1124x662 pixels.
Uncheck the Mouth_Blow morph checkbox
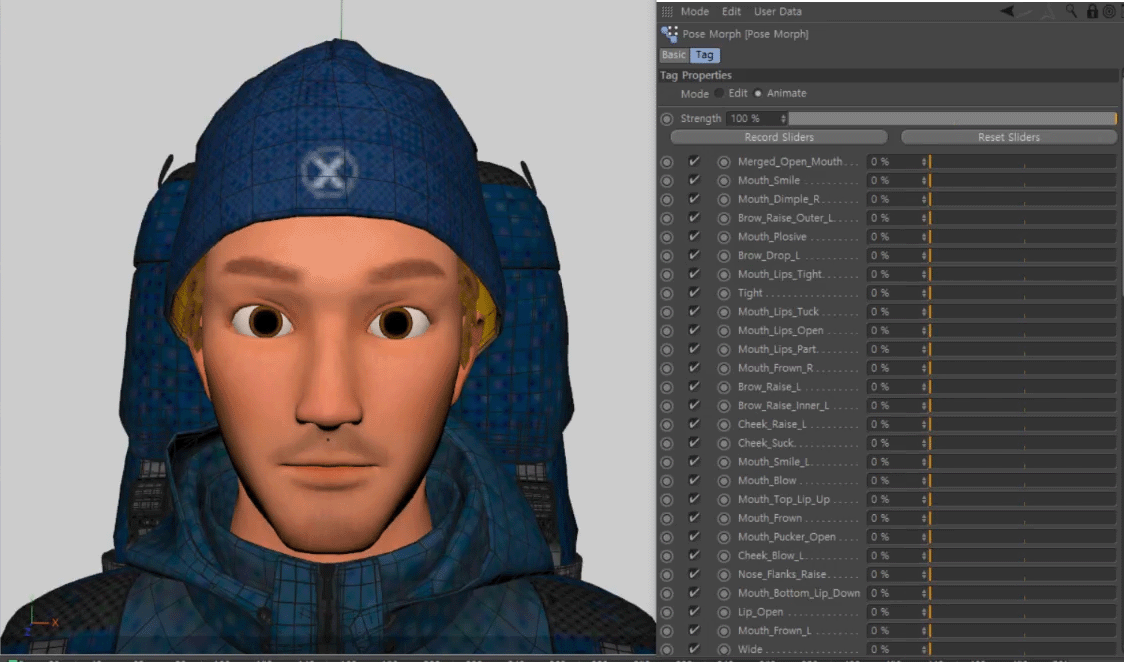(x=694, y=480)
